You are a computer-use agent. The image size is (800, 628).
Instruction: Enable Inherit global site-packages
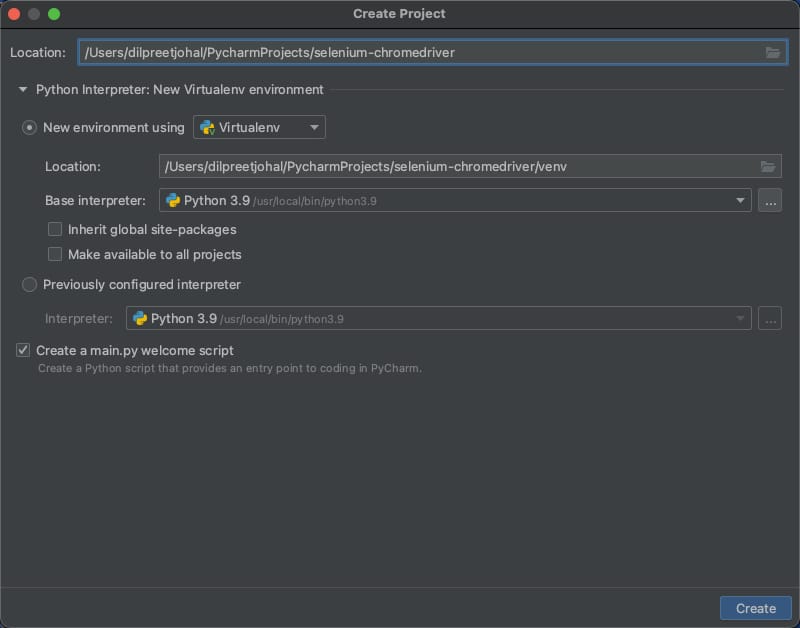pos(55,229)
